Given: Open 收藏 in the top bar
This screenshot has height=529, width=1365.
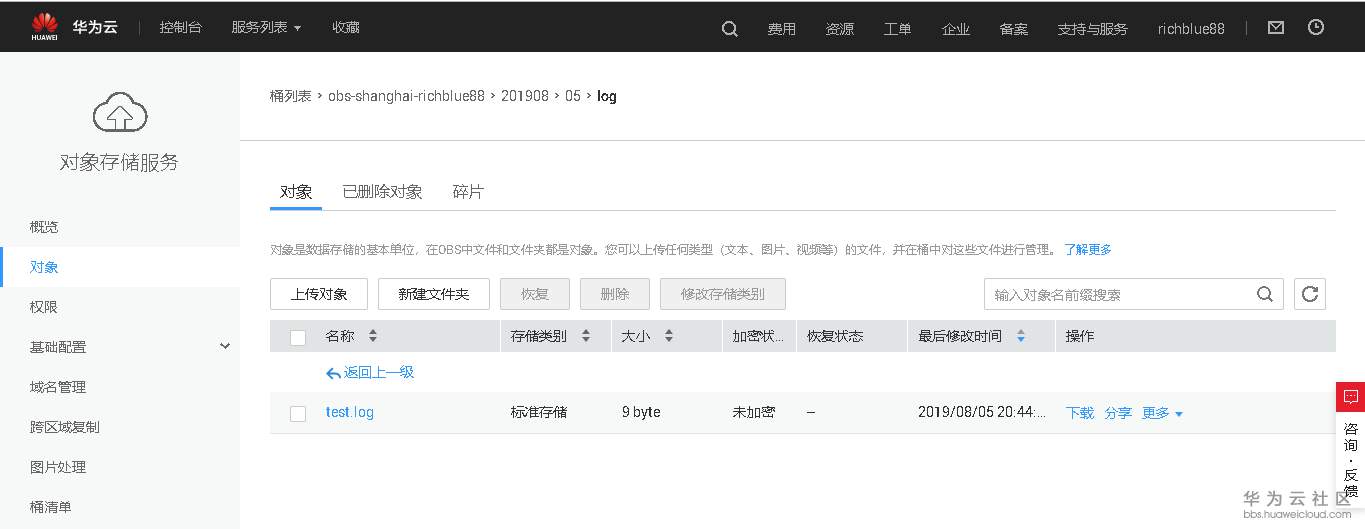Looking at the screenshot, I should [x=346, y=28].
